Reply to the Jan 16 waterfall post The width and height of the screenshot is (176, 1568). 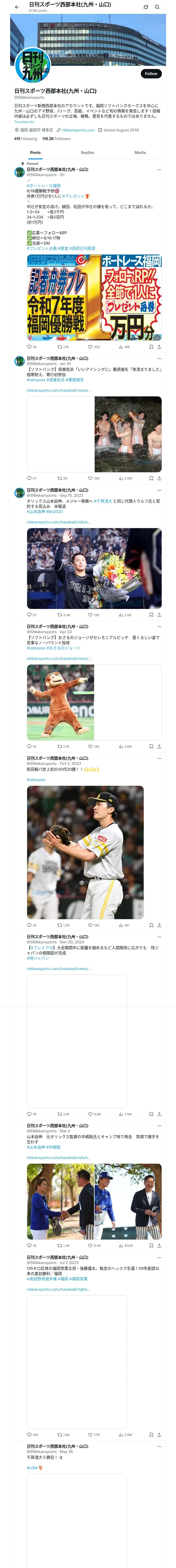(32, 479)
